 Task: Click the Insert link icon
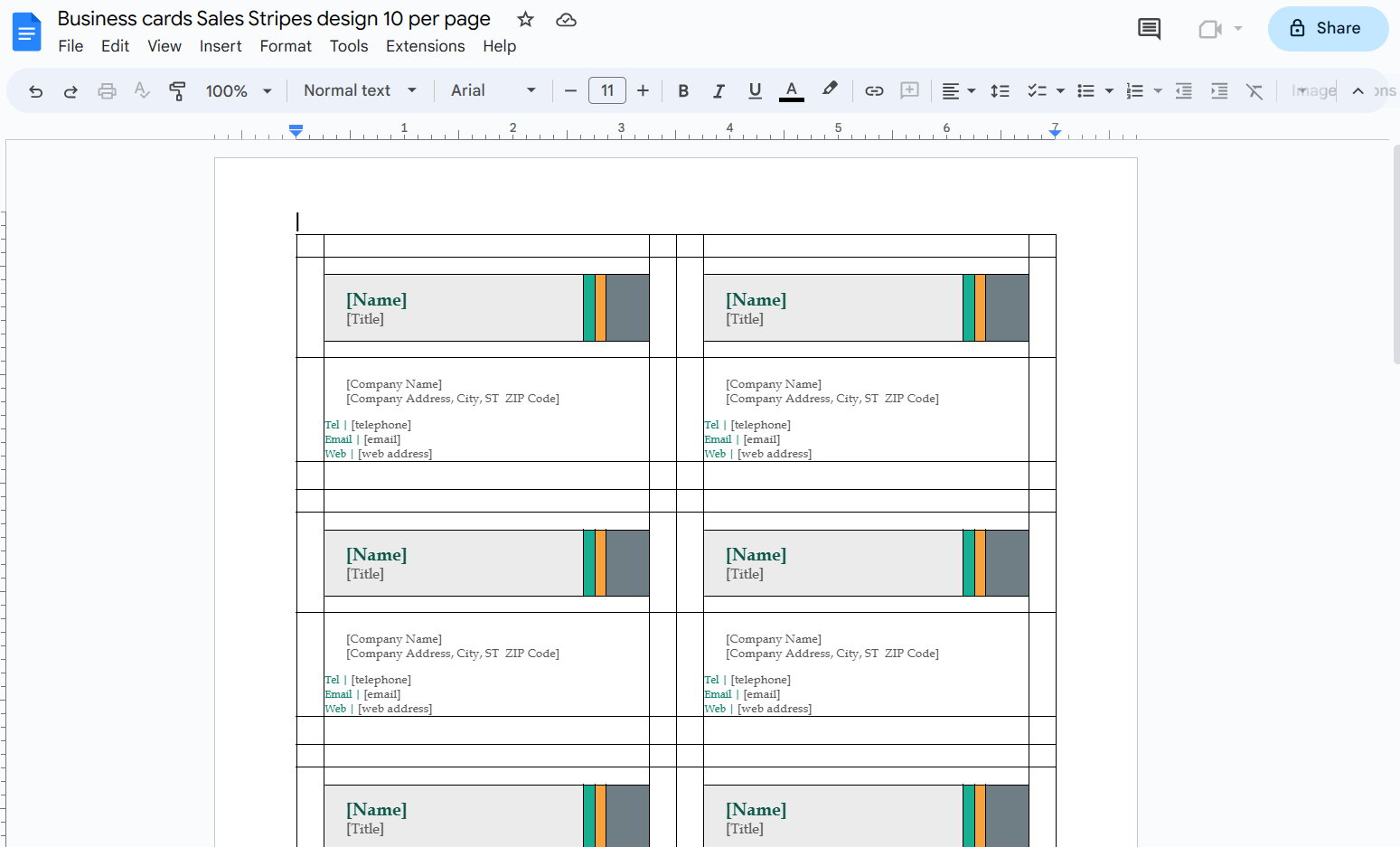pos(874,91)
